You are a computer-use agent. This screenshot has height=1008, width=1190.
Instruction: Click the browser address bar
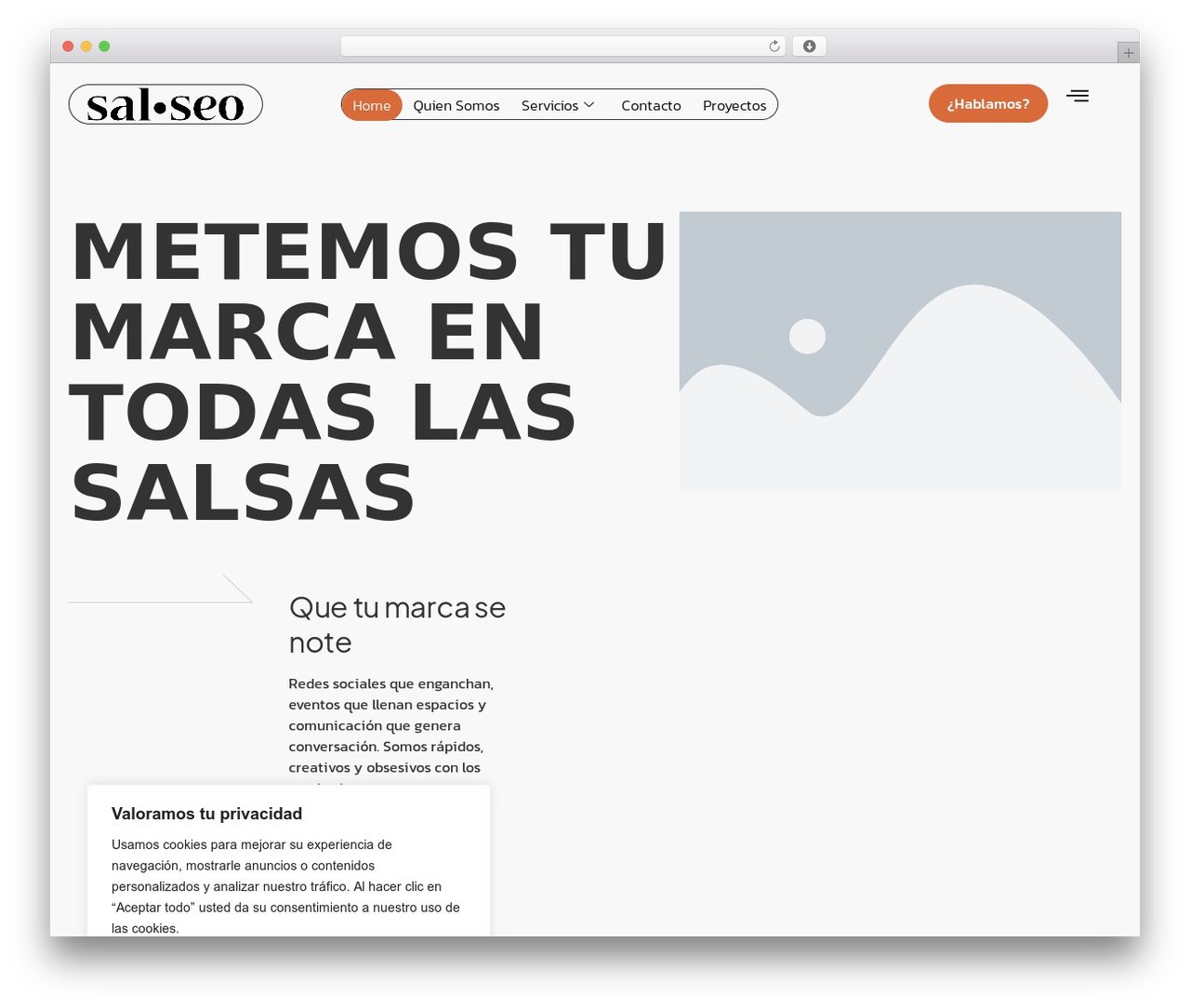click(x=562, y=46)
